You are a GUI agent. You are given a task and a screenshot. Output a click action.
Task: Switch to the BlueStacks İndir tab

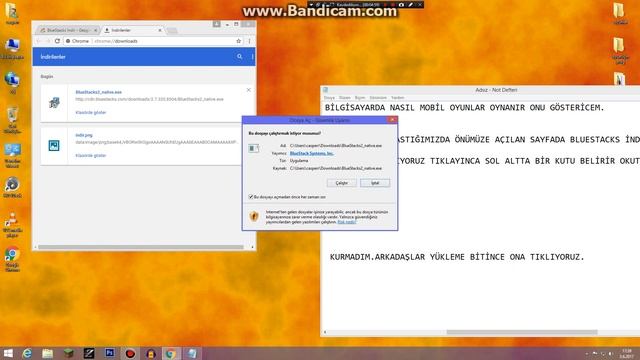(x=67, y=30)
